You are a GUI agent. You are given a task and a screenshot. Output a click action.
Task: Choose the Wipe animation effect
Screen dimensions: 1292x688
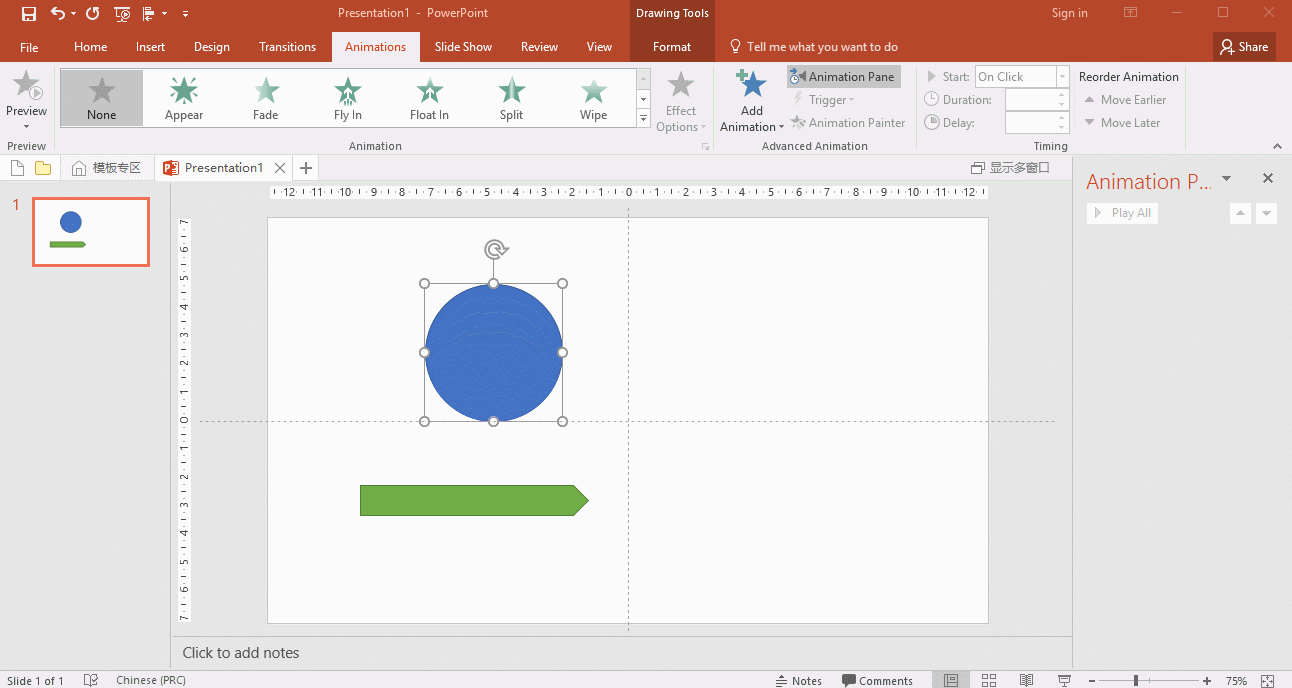click(x=593, y=98)
